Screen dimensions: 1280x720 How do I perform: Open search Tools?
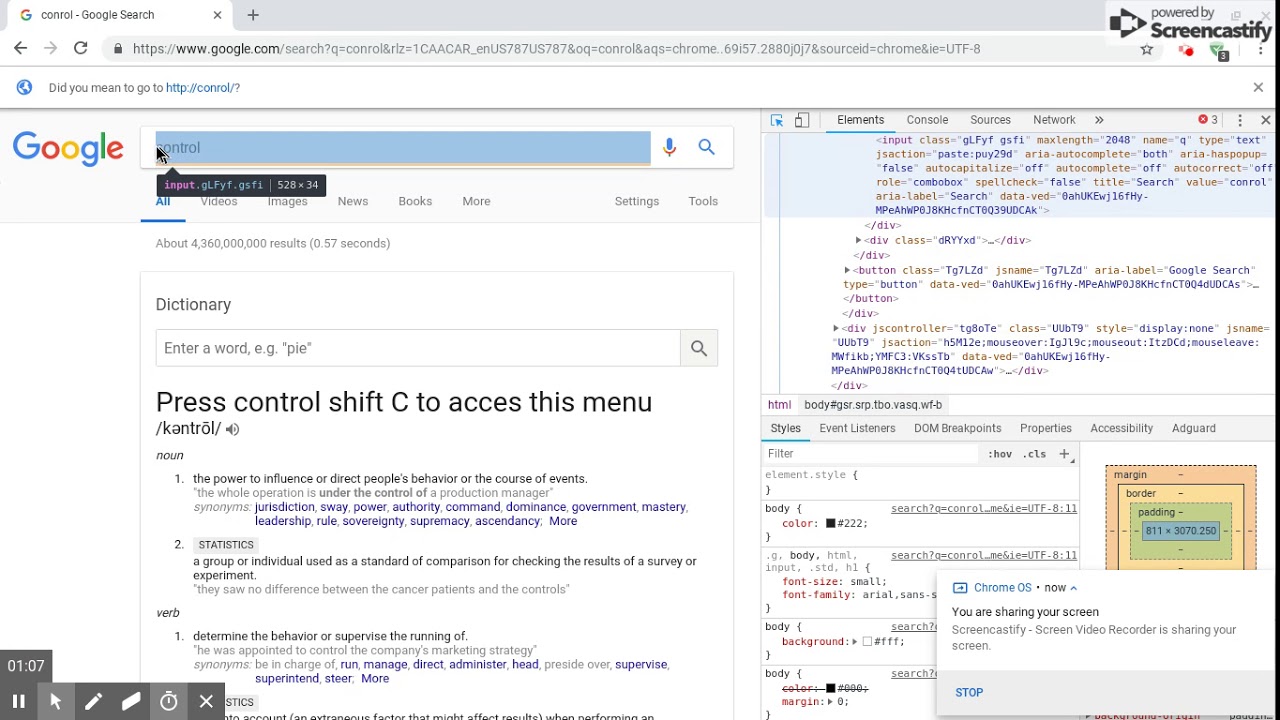pyautogui.click(x=703, y=201)
